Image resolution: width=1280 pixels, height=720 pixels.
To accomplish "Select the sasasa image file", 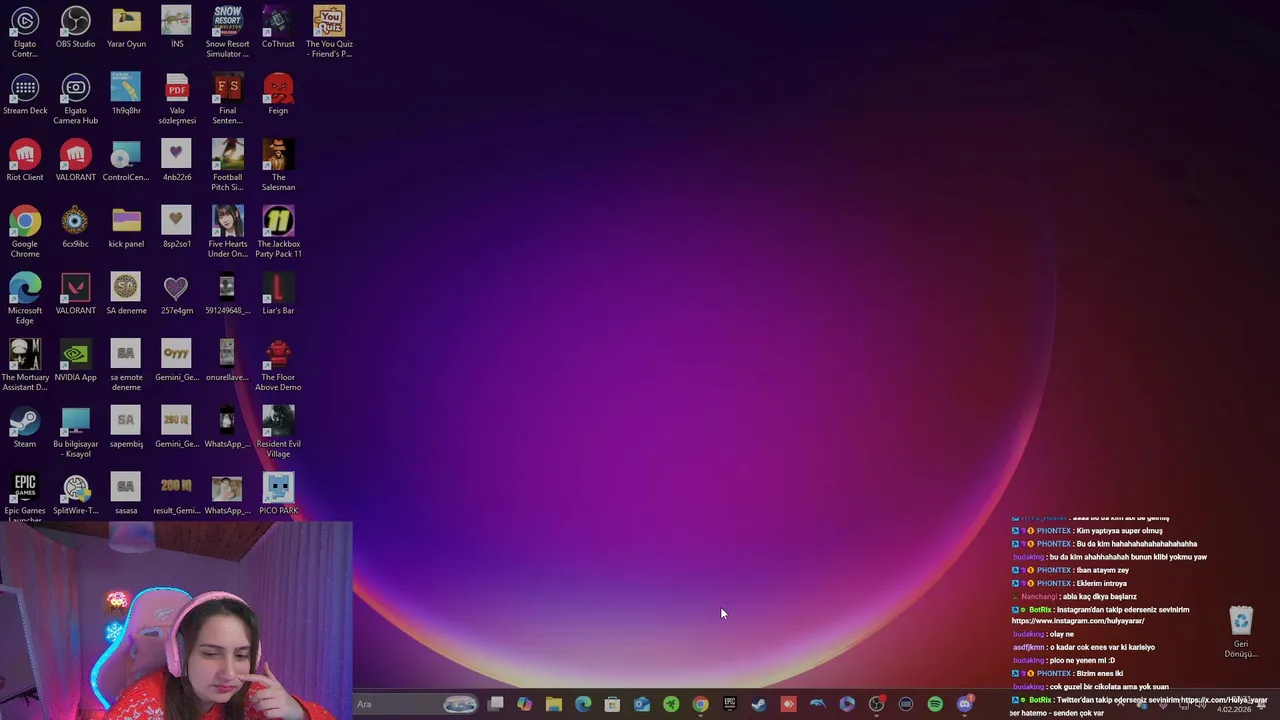I will pos(126,495).
